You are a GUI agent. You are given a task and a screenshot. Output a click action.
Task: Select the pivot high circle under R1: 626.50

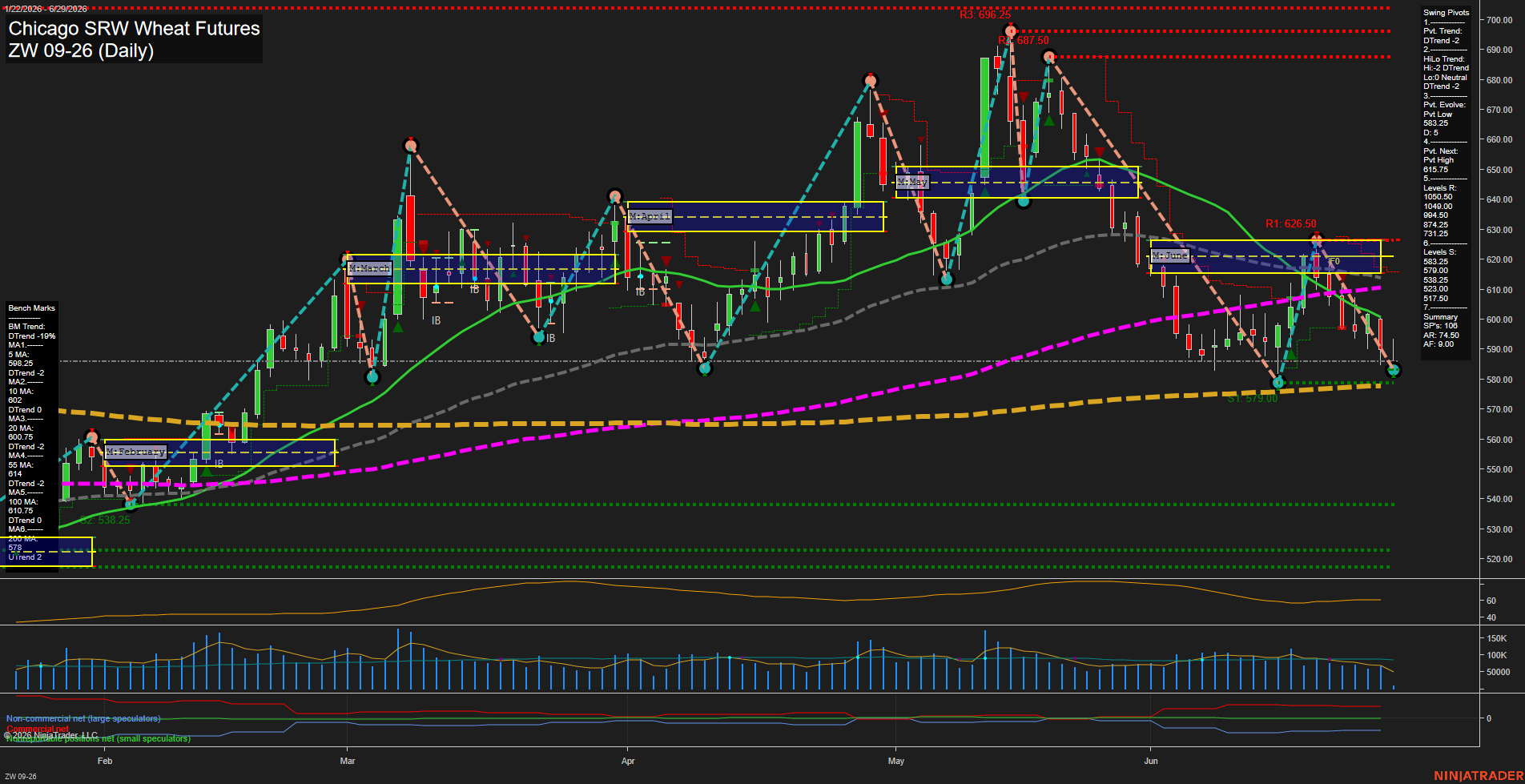point(1318,238)
